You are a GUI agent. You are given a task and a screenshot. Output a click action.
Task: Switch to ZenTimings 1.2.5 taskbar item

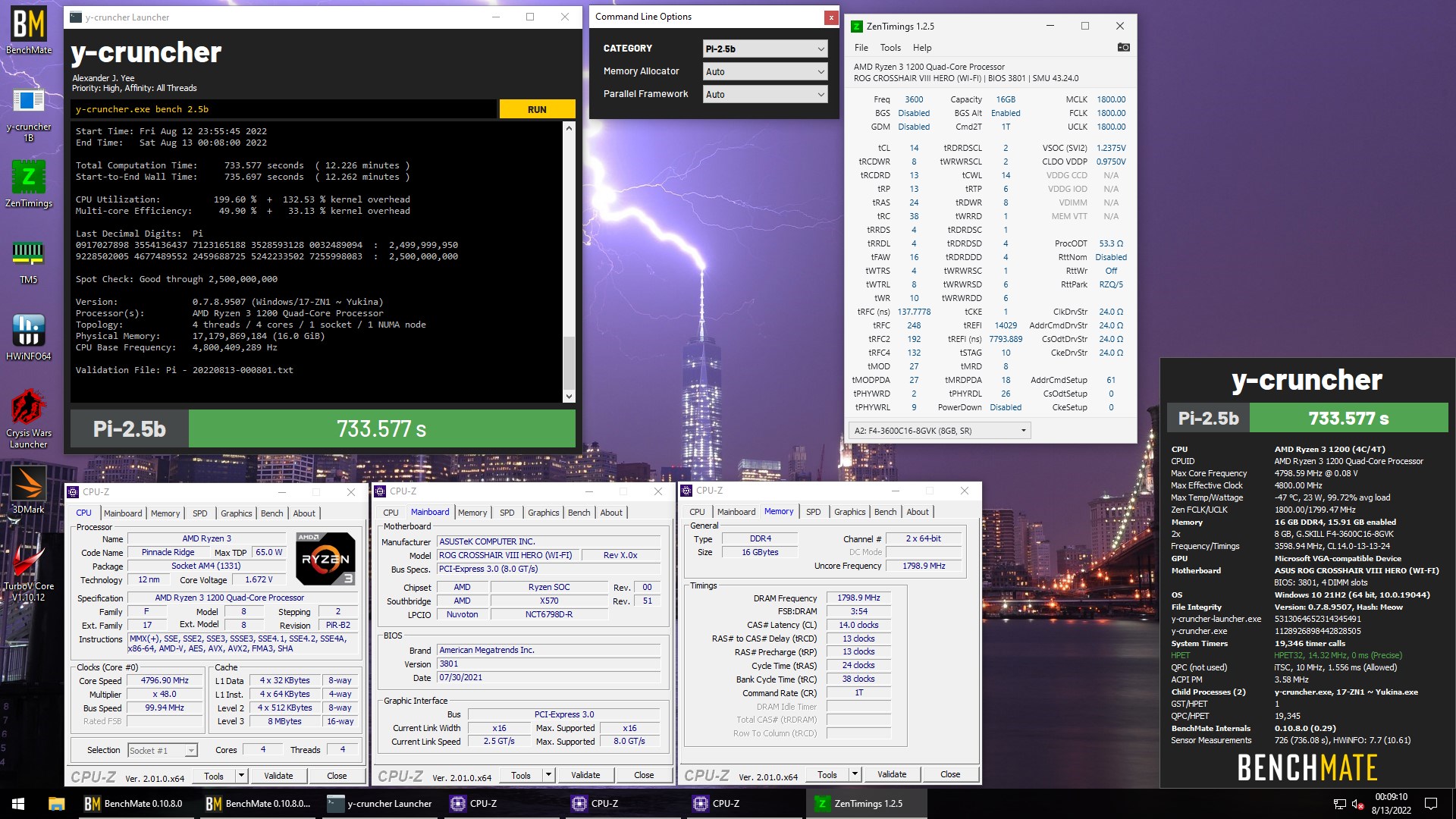(866, 804)
